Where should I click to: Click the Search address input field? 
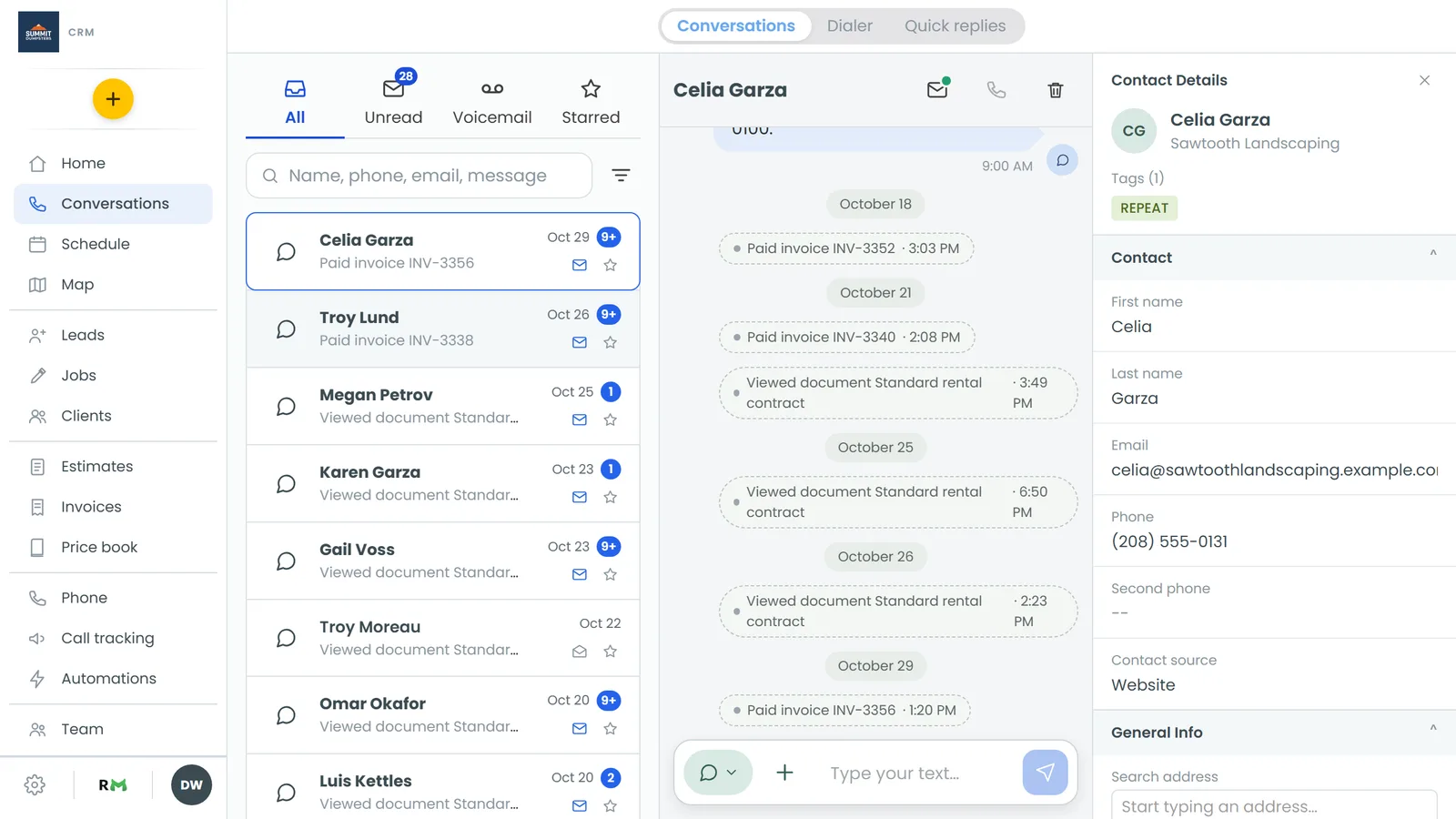pos(1274,805)
